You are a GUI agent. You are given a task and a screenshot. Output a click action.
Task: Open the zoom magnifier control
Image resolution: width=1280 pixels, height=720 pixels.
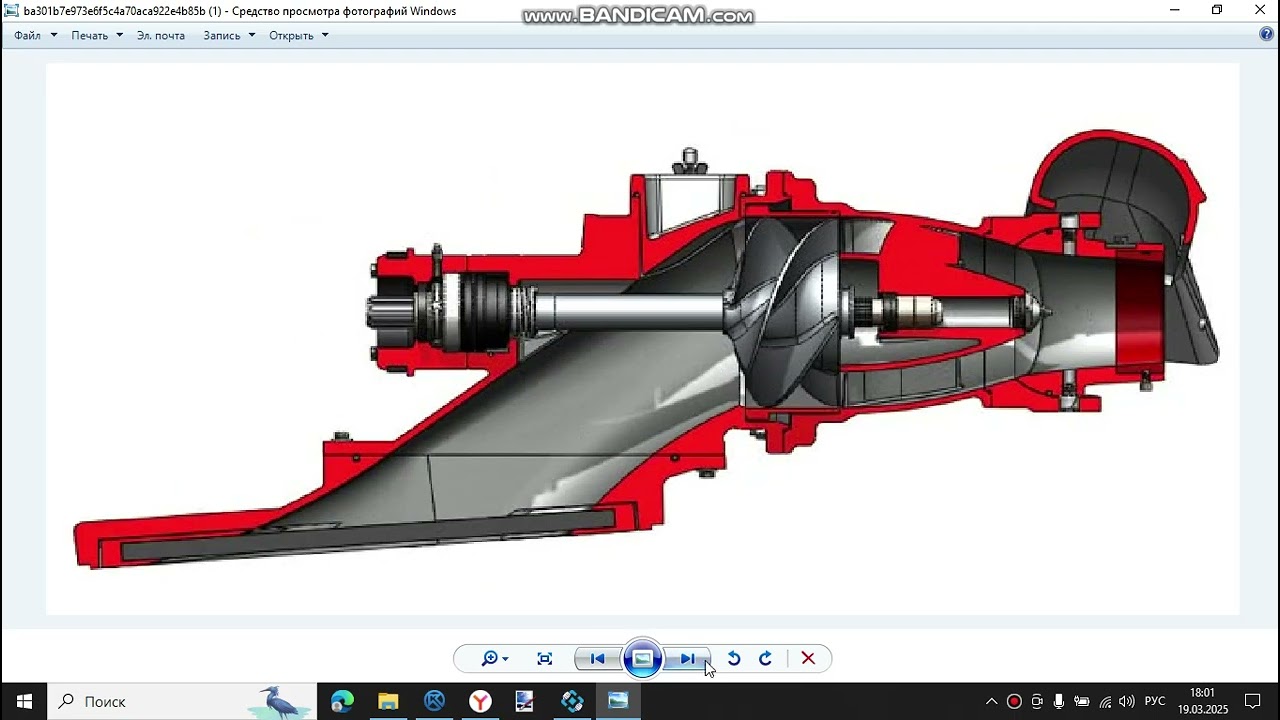click(495, 658)
